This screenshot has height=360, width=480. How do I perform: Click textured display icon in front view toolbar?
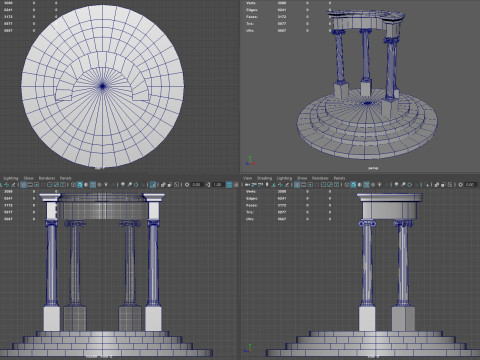[99, 185]
